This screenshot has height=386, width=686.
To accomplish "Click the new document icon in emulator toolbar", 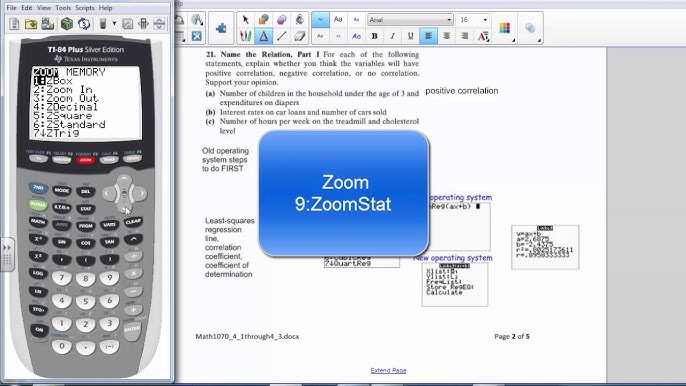I will (14, 24).
